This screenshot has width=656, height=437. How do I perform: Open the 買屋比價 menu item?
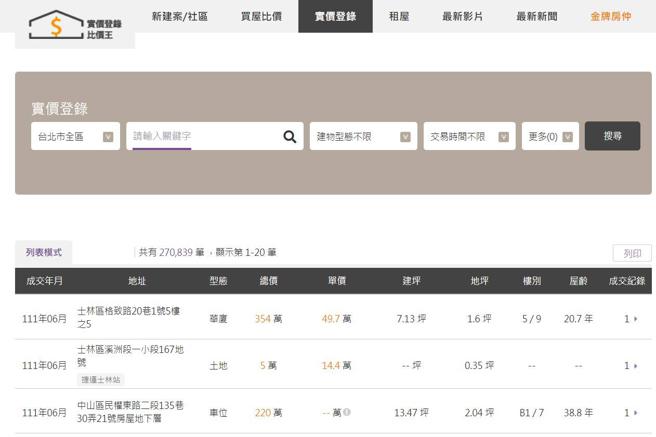click(x=261, y=17)
